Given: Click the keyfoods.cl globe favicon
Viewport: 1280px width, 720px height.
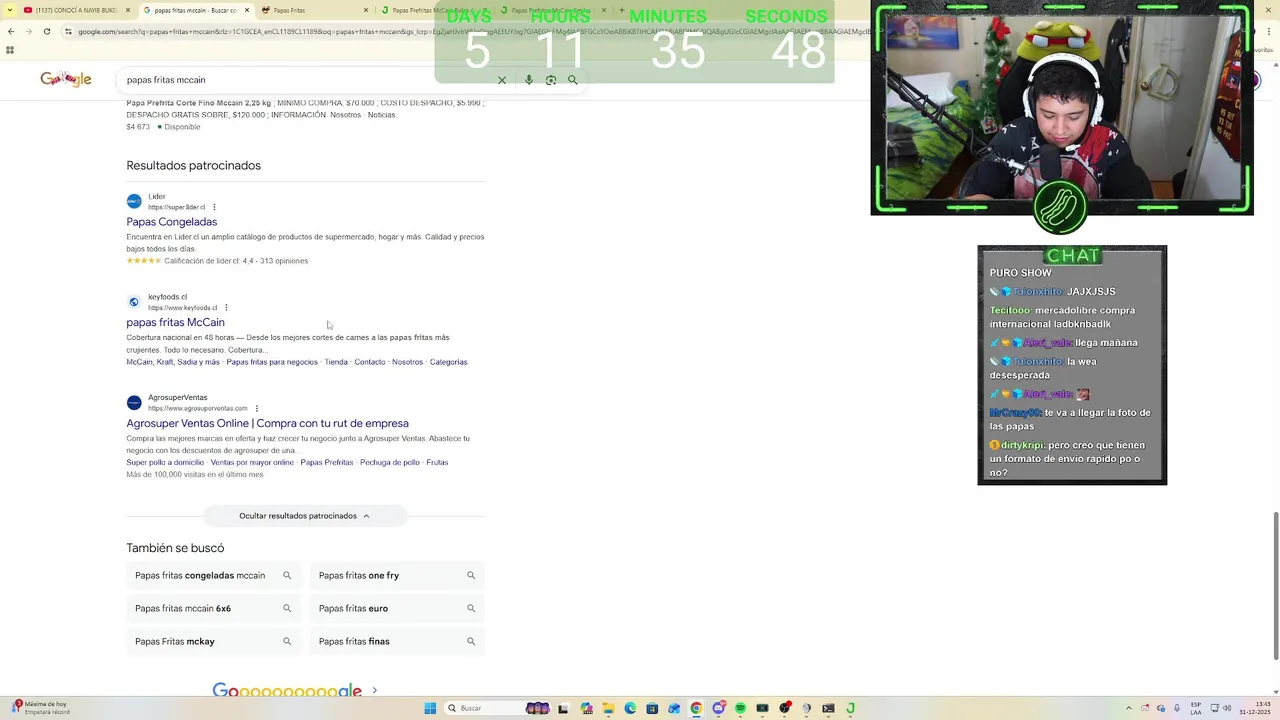Looking at the screenshot, I should click(134, 302).
